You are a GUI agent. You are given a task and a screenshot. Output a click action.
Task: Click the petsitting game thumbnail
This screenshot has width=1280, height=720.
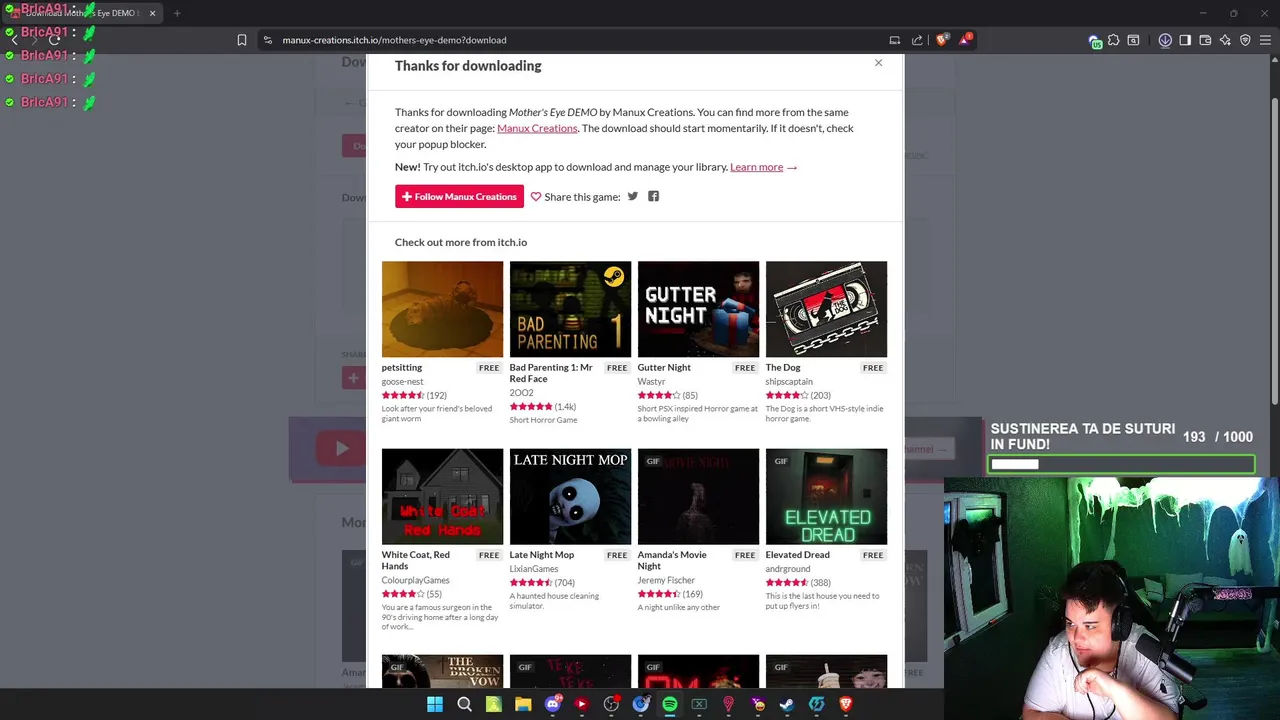[x=442, y=309]
